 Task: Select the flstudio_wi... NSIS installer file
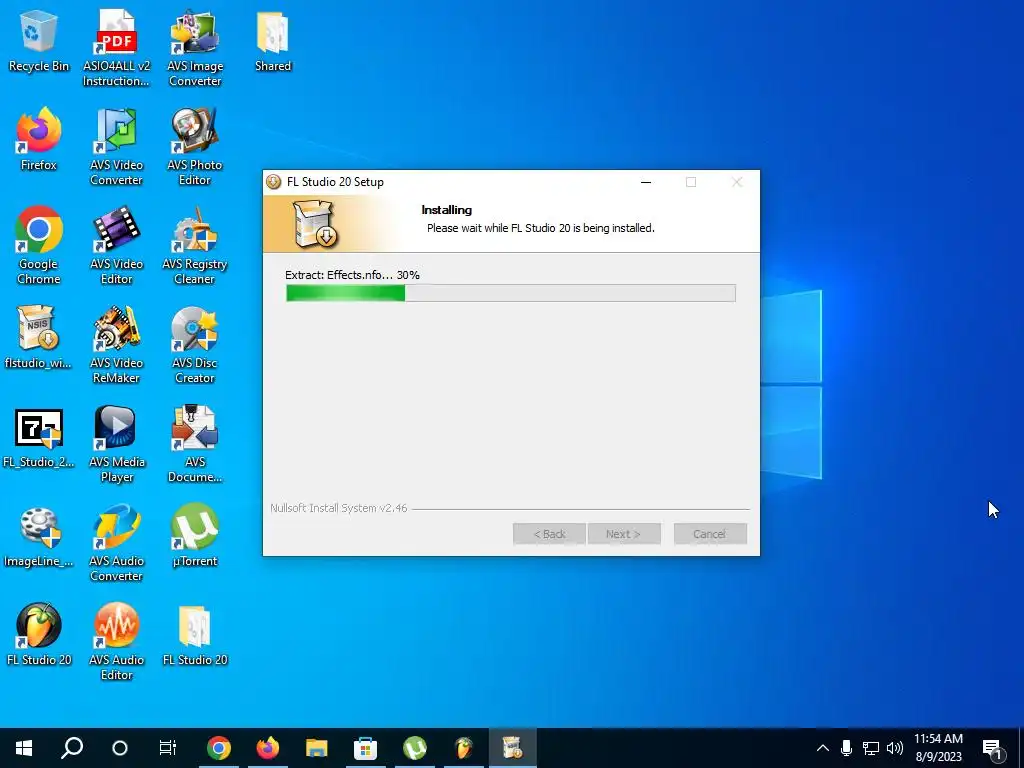[x=39, y=337]
